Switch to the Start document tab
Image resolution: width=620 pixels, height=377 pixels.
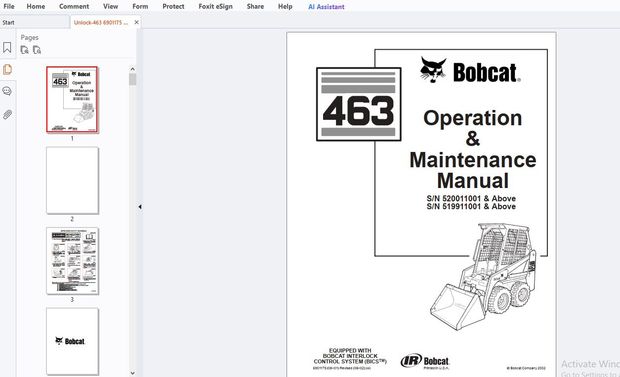[34, 23]
